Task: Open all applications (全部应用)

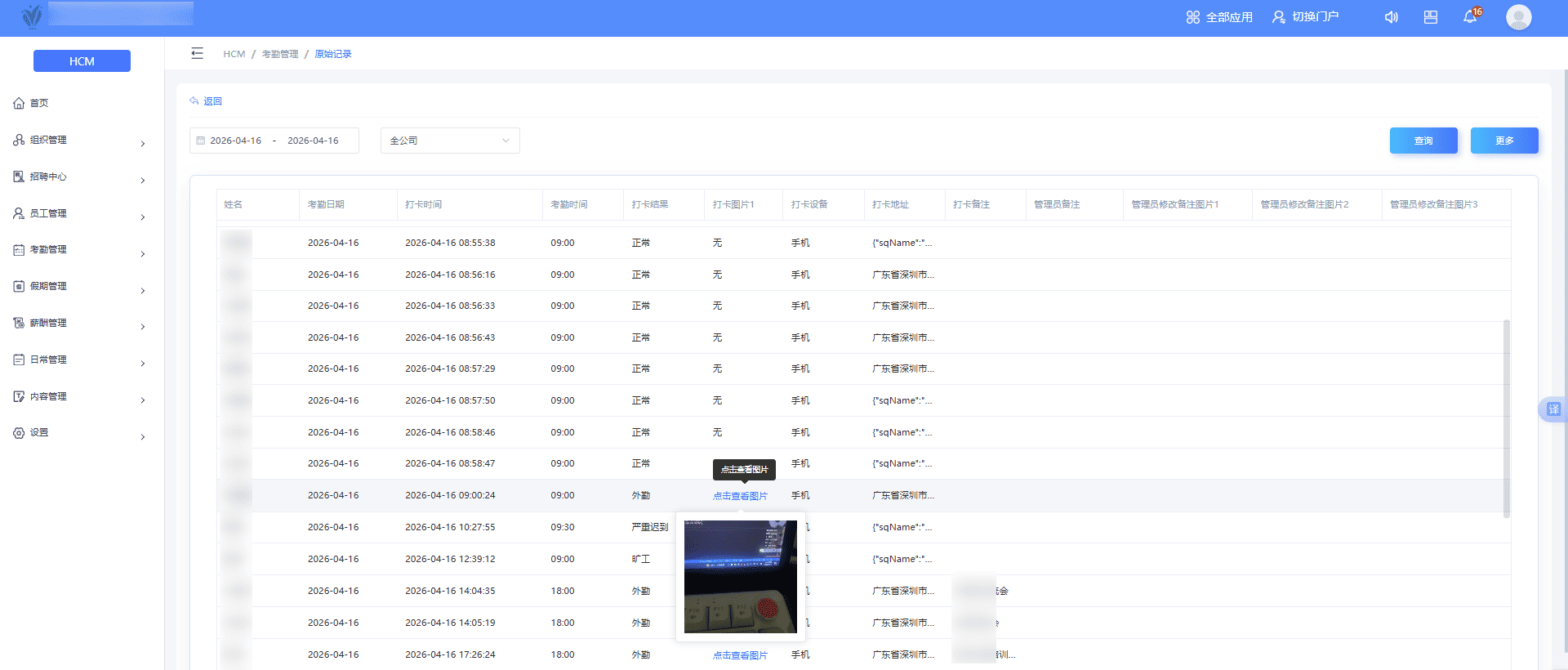Action: 1219,17
